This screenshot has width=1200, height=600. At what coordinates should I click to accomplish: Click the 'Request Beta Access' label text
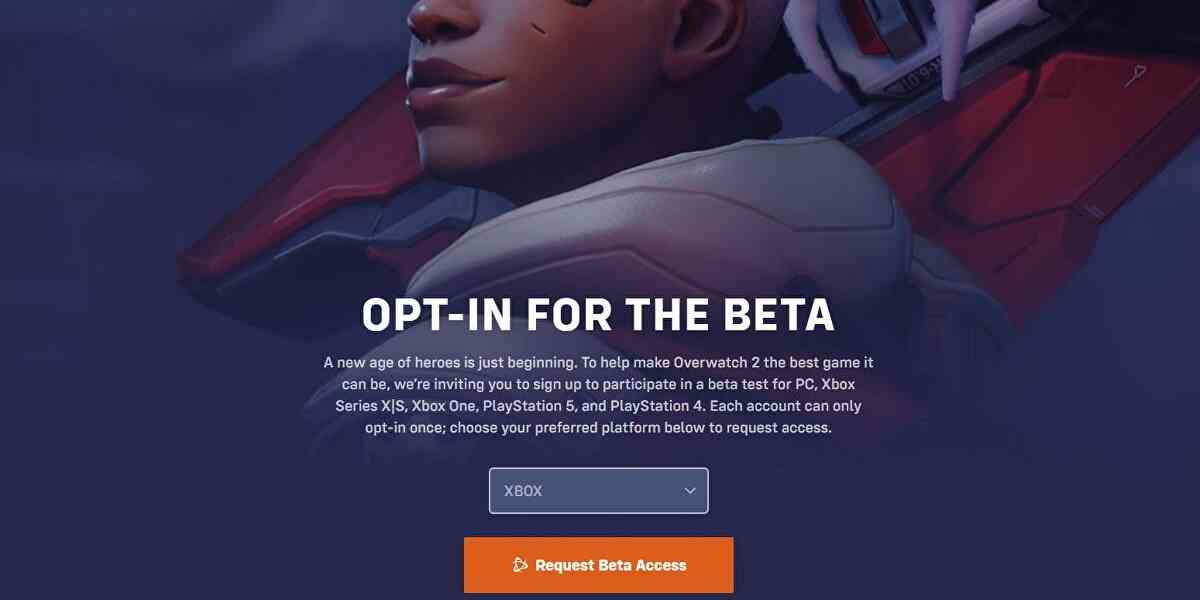pos(611,565)
